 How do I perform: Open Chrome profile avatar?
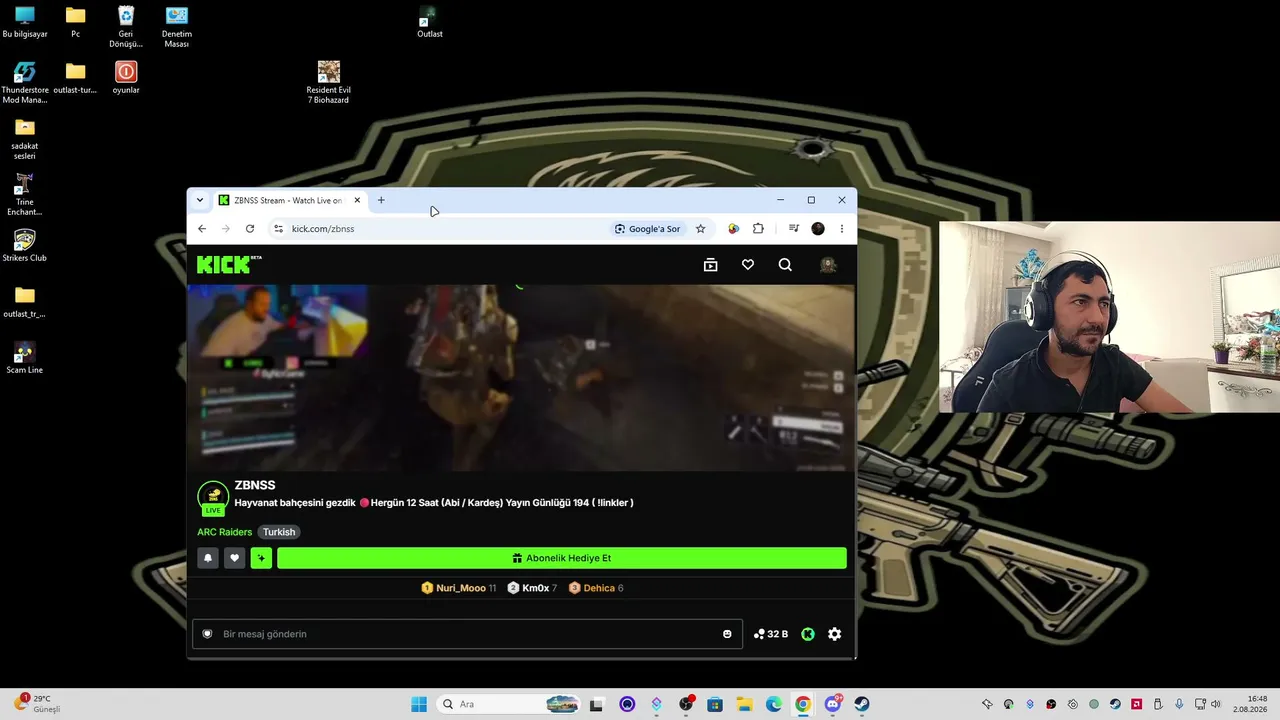(818, 229)
